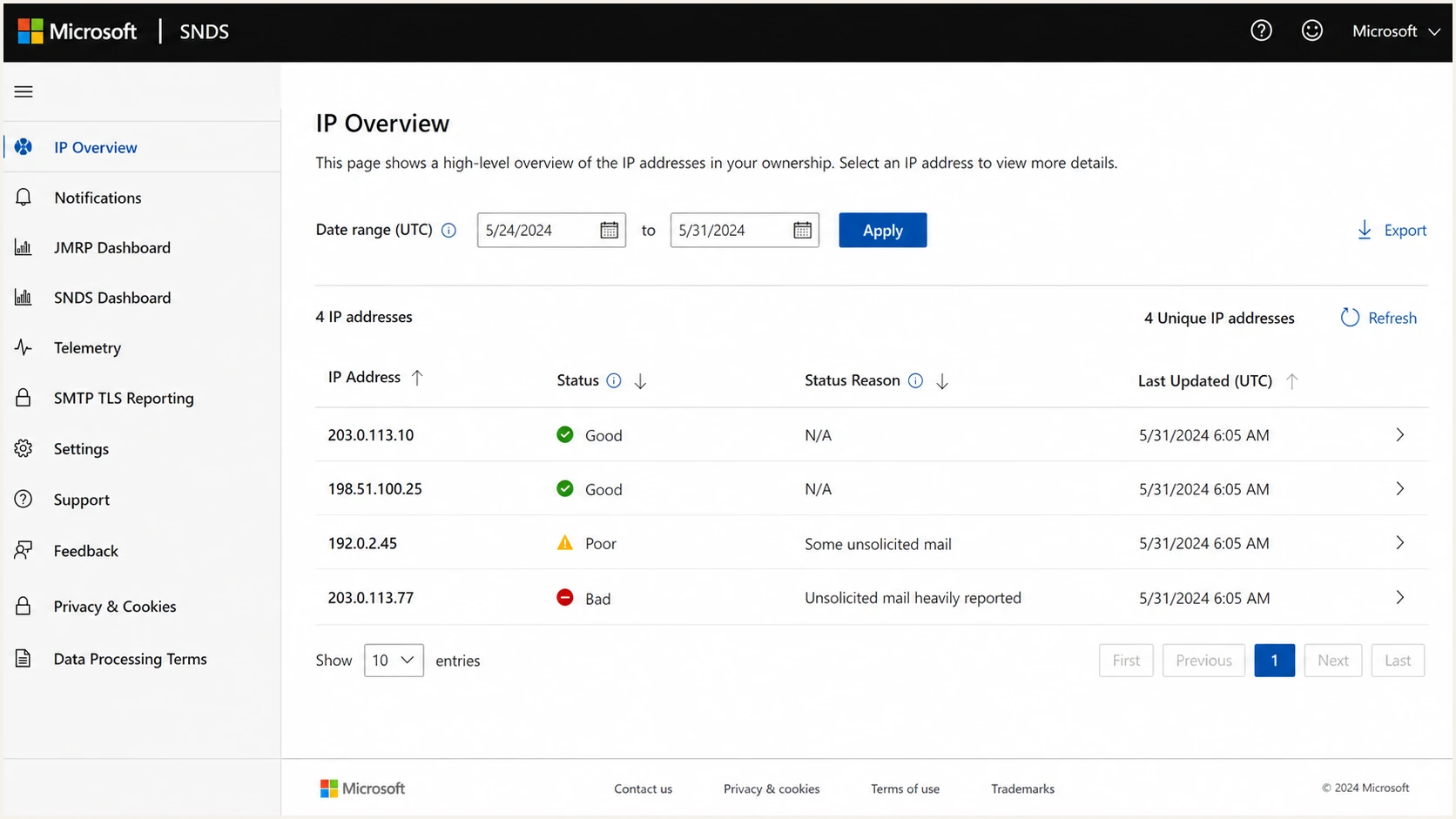Sort by Status Reason down arrow
The image size is (1456, 819).
pyautogui.click(x=942, y=381)
